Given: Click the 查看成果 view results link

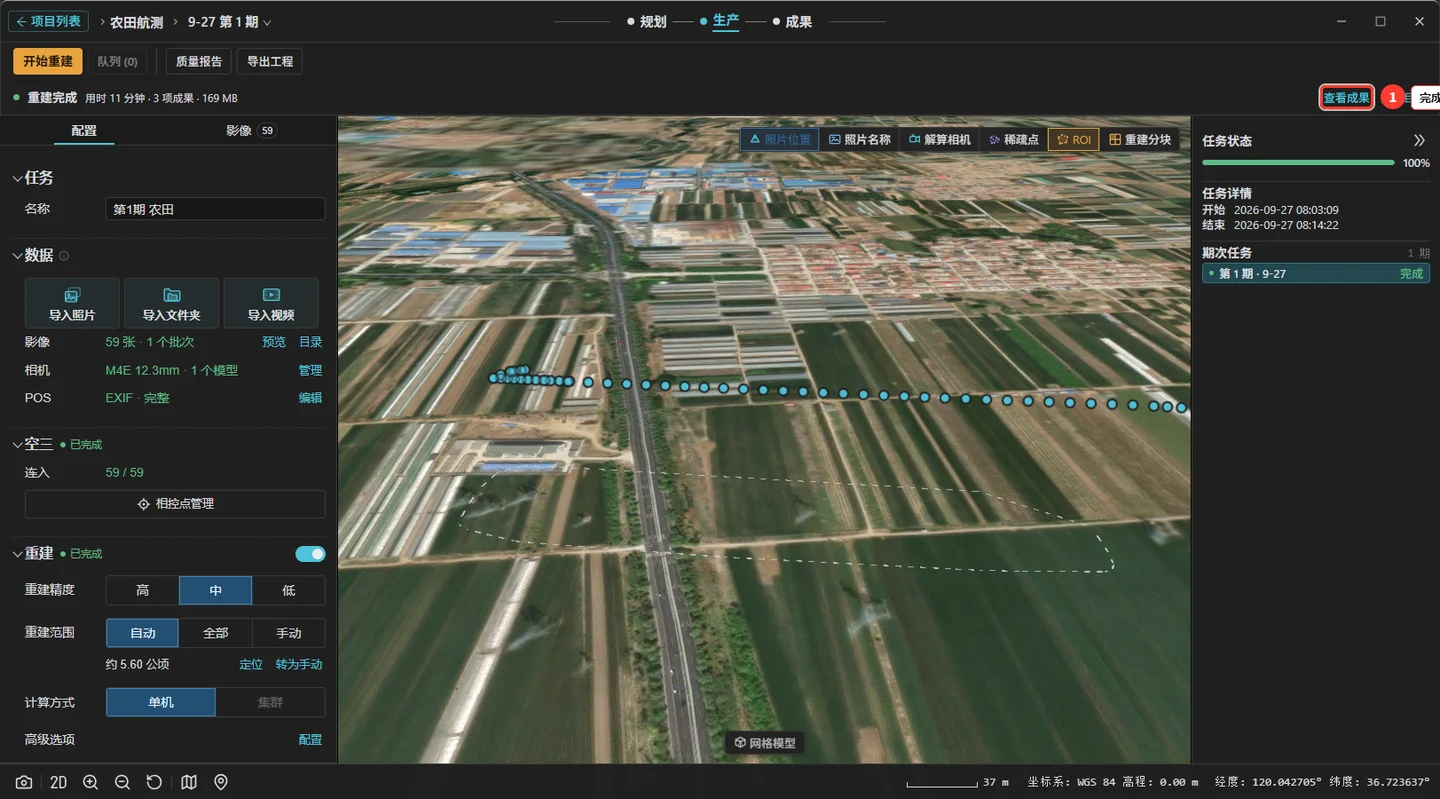Looking at the screenshot, I should [1346, 98].
